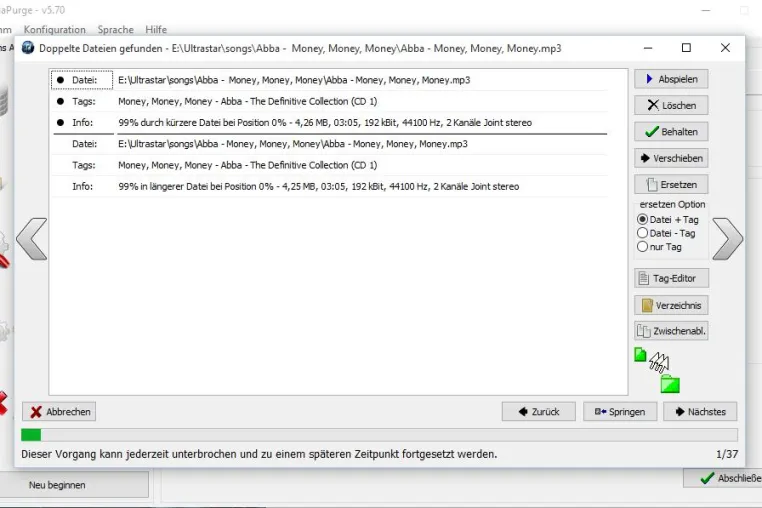Click Neu beginnen in the main window
The width and height of the screenshot is (762, 508).
coord(74,485)
